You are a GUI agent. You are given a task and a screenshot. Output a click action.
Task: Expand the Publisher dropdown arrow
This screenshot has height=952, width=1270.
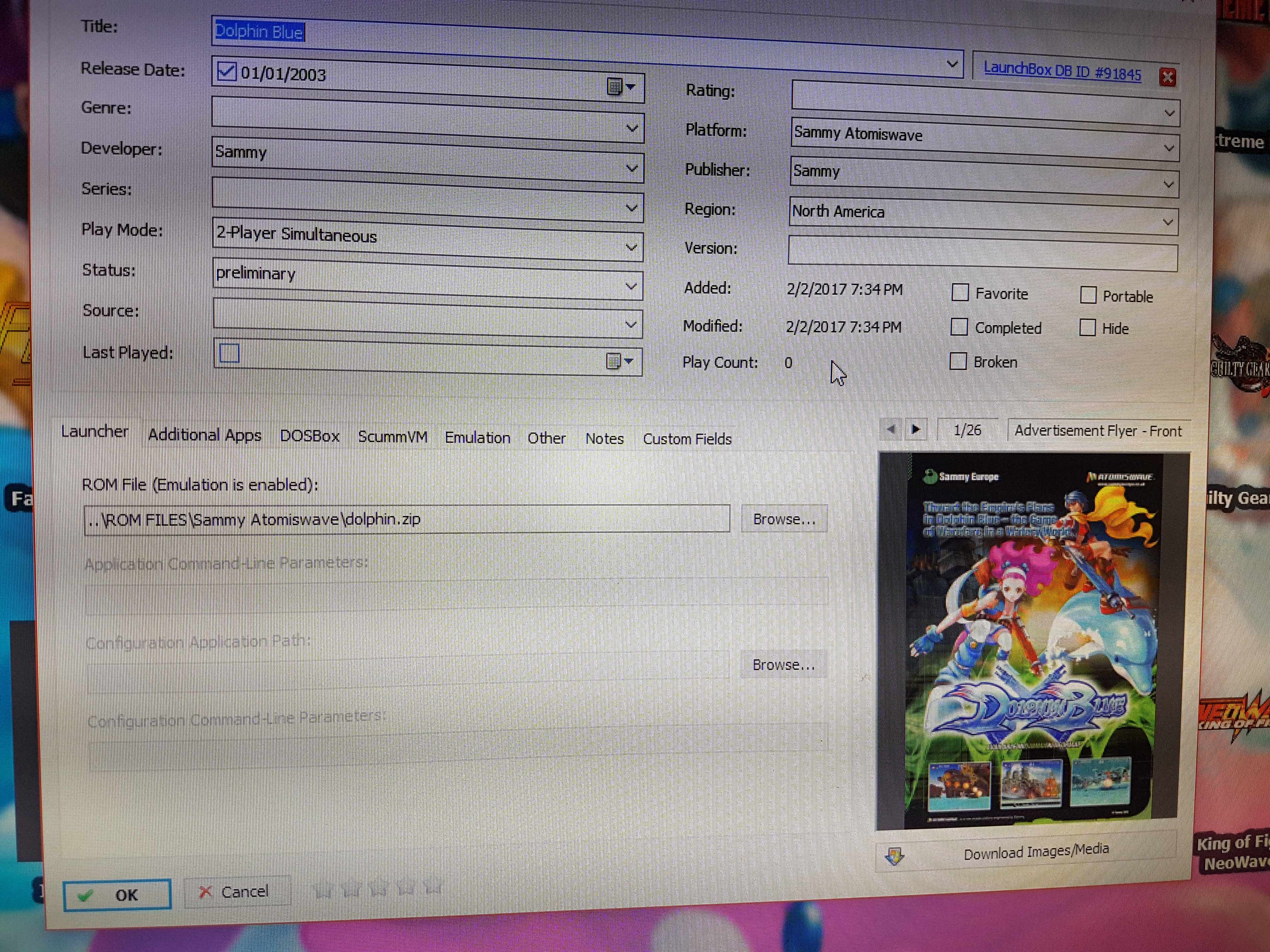pyautogui.click(x=1168, y=185)
